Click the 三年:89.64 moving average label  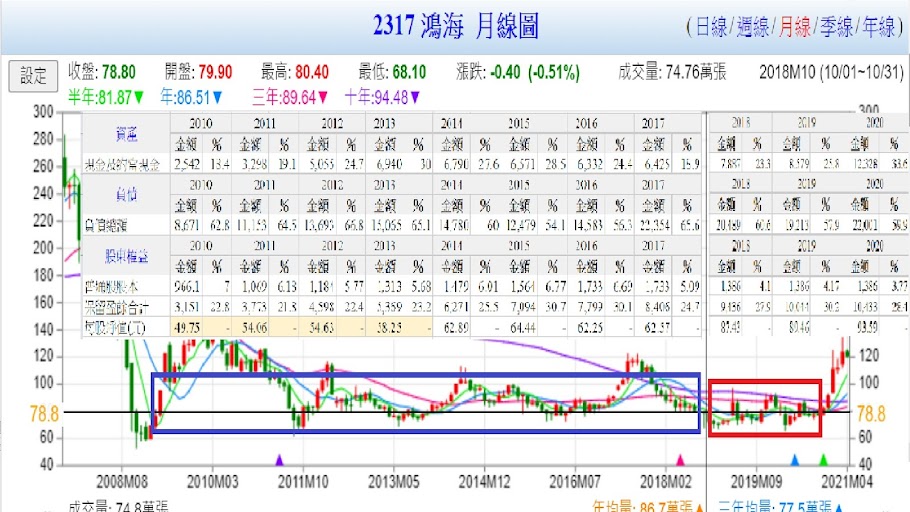tap(290, 98)
